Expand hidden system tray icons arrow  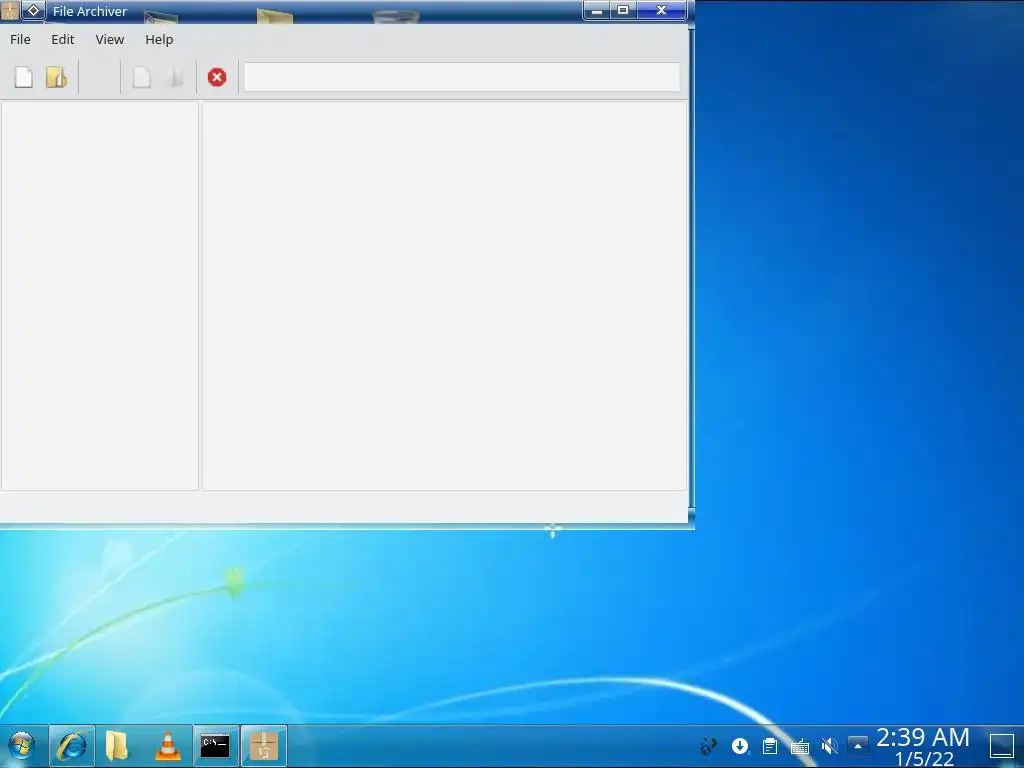(x=857, y=745)
